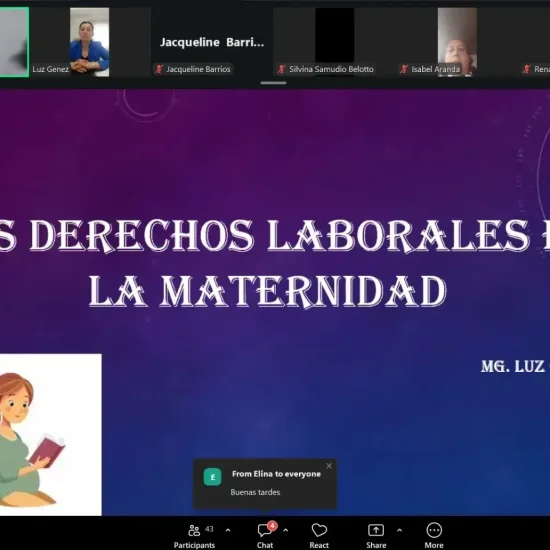This screenshot has width=550, height=550.
Task: Open the More options ellipsis icon
Action: 434,530
